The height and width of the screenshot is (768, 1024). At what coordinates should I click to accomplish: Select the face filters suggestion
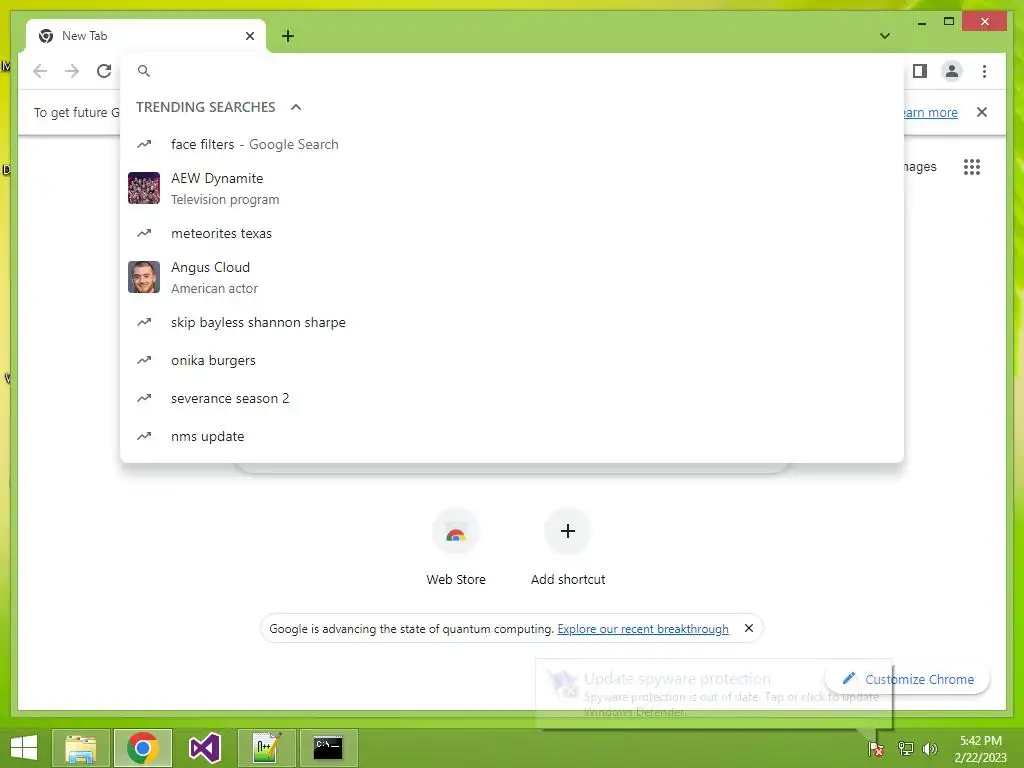point(512,144)
